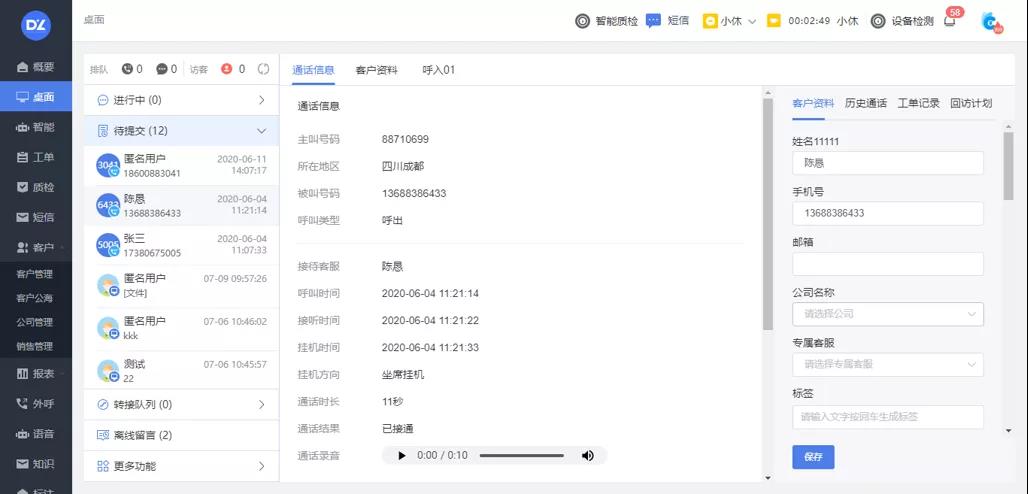Click the 短信 message icon in header
Viewport: 1028px width, 494px height.
(653, 20)
